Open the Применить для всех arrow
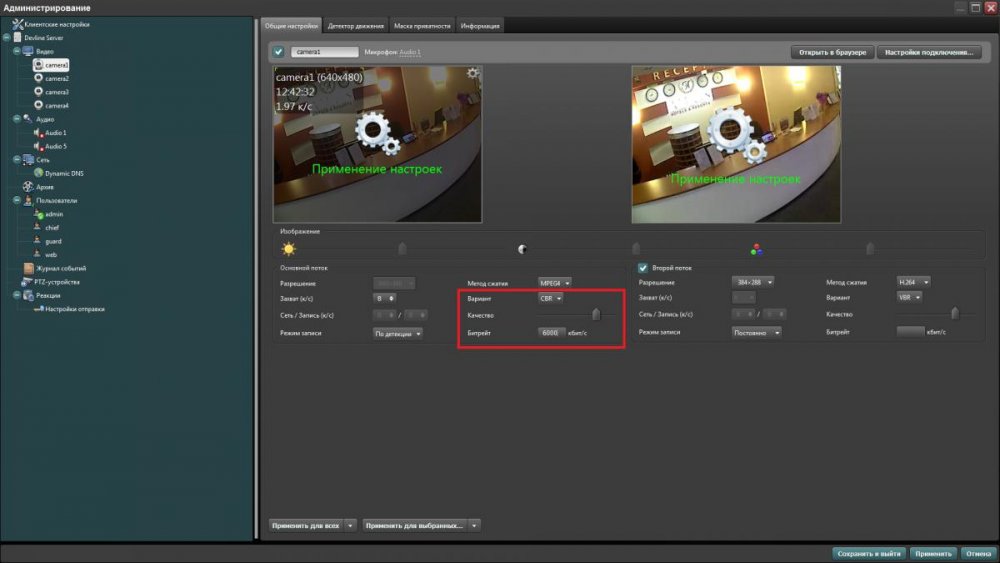The width and height of the screenshot is (1000, 563). pyautogui.click(x=350, y=525)
